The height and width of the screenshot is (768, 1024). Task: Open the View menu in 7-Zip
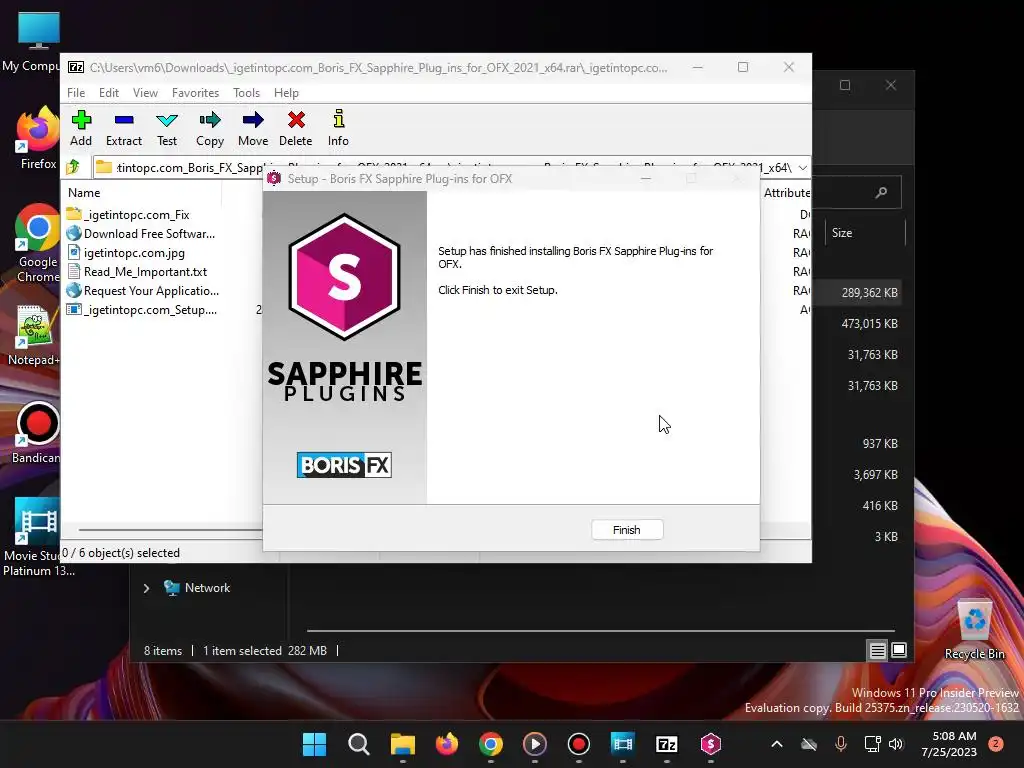145,93
